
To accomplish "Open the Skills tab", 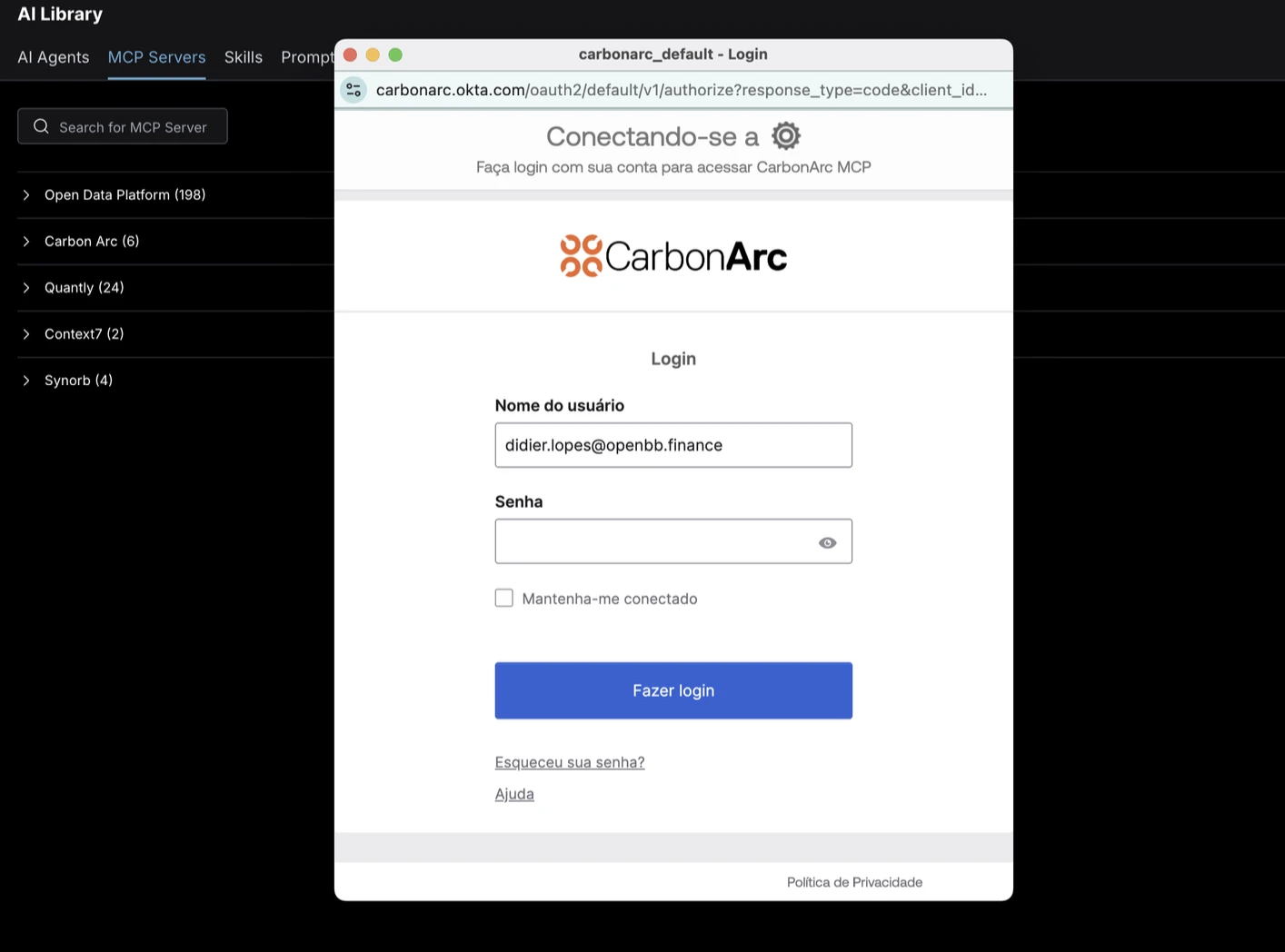I will coord(243,56).
